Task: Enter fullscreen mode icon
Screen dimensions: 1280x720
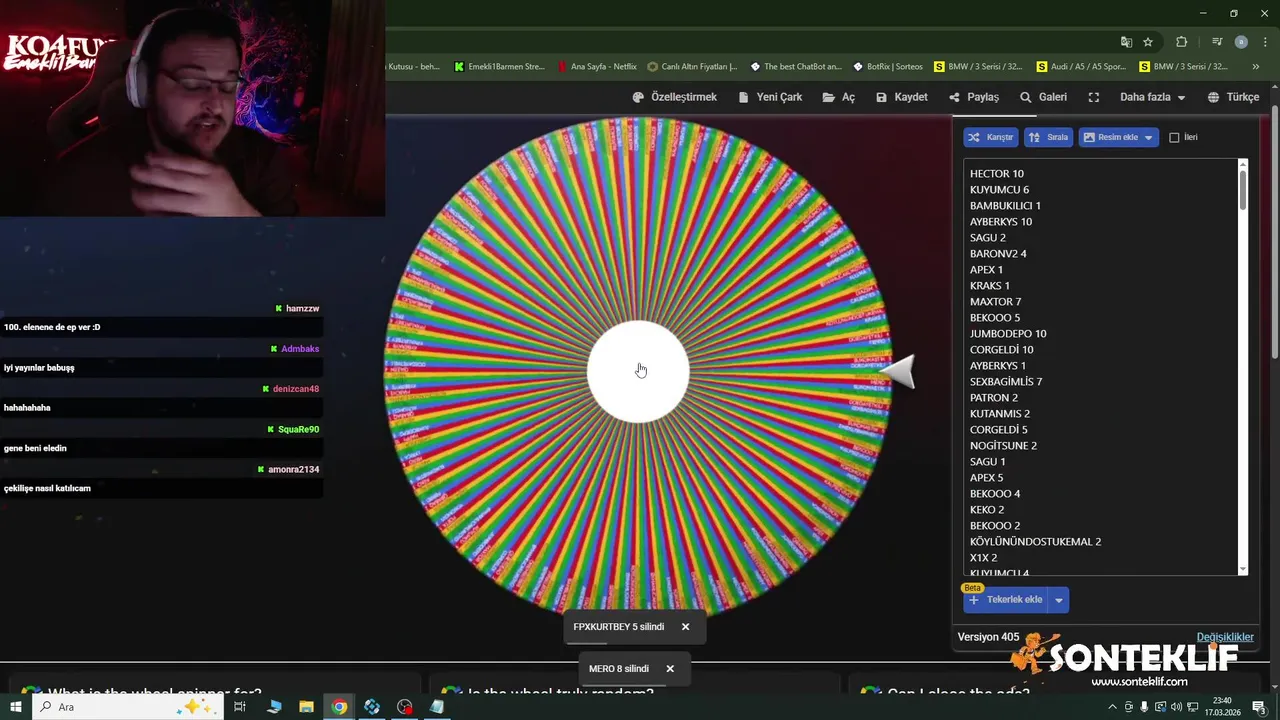Action: coord(1094,97)
